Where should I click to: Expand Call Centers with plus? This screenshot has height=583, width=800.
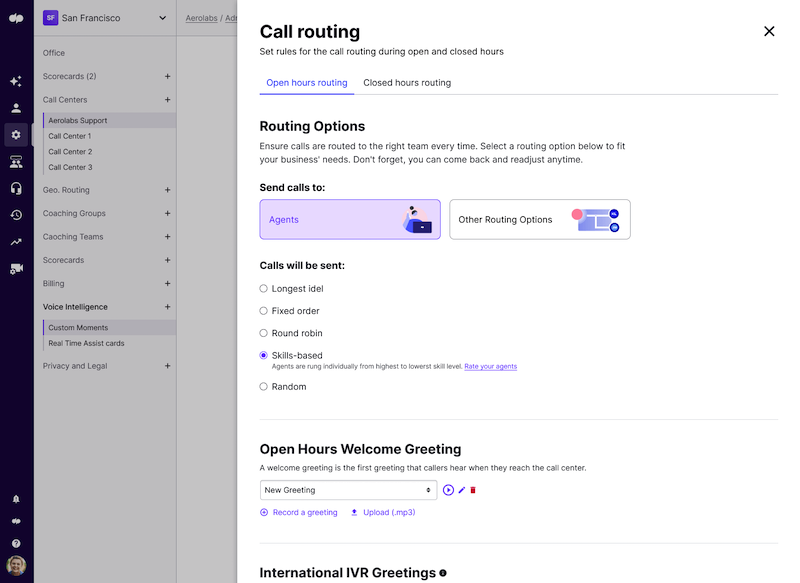pos(167,100)
